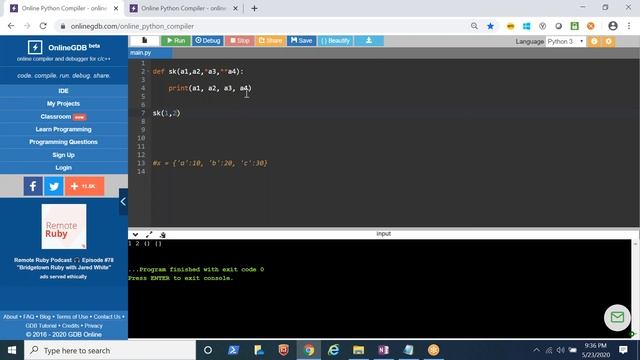The width and height of the screenshot is (640, 360).
Task: Select the main.py file tab
Action: (150, 53)
